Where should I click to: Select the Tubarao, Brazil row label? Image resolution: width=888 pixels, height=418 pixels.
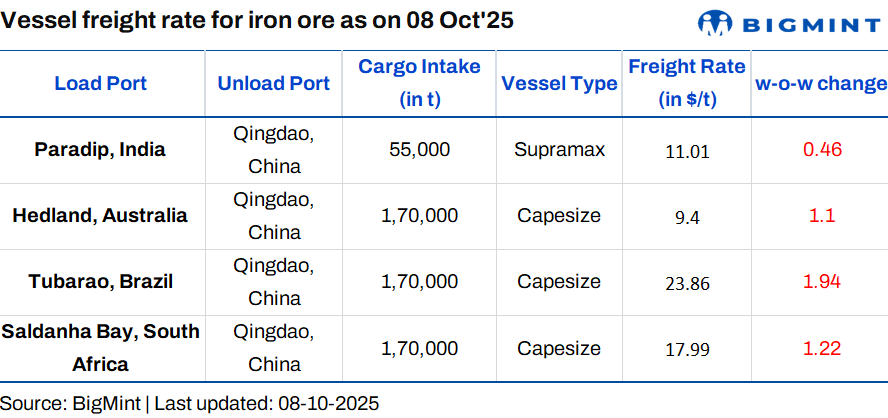tap(100, 282)
